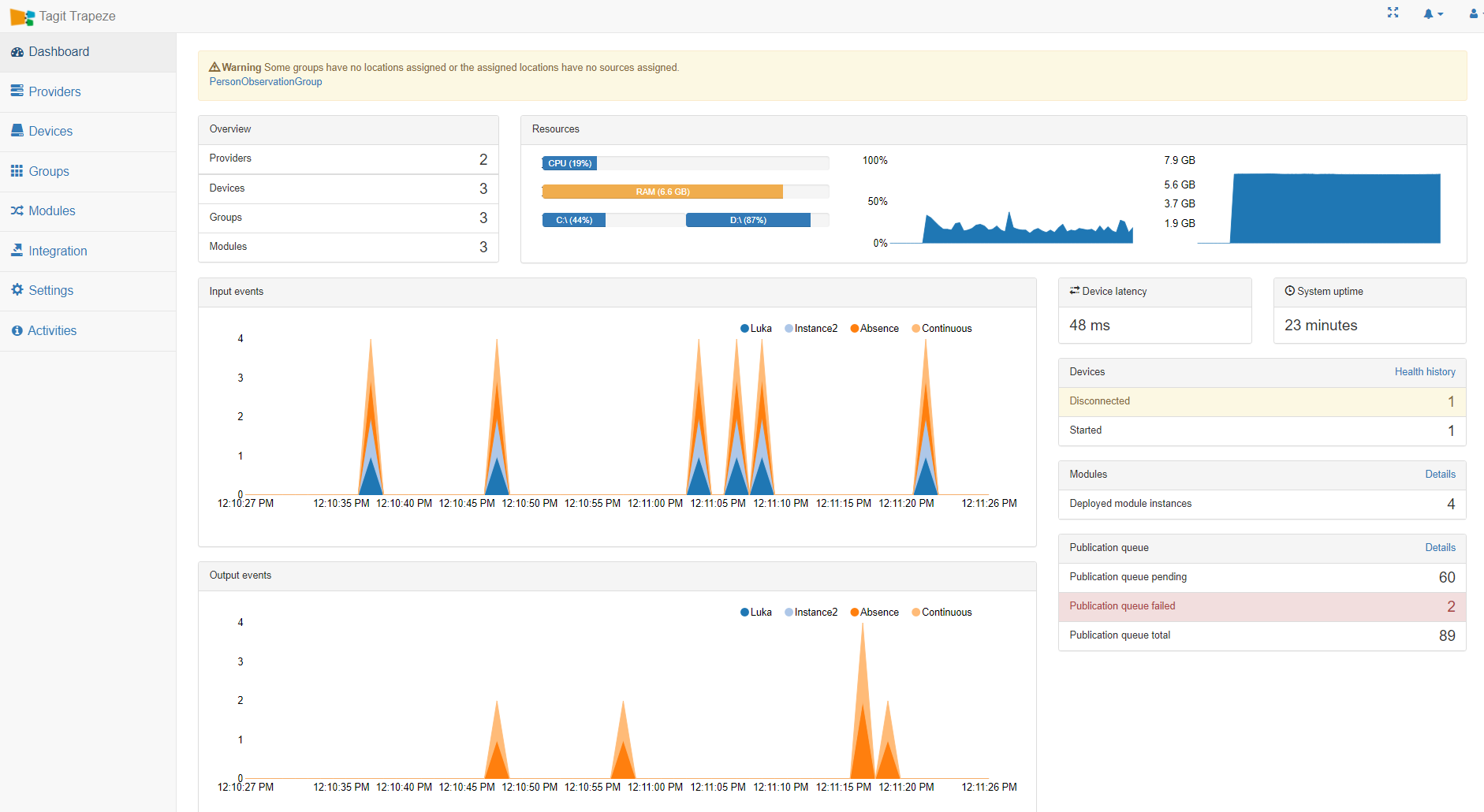
Task: Toggle Luka series in Input events legend
Action: [x=756, y=329]
